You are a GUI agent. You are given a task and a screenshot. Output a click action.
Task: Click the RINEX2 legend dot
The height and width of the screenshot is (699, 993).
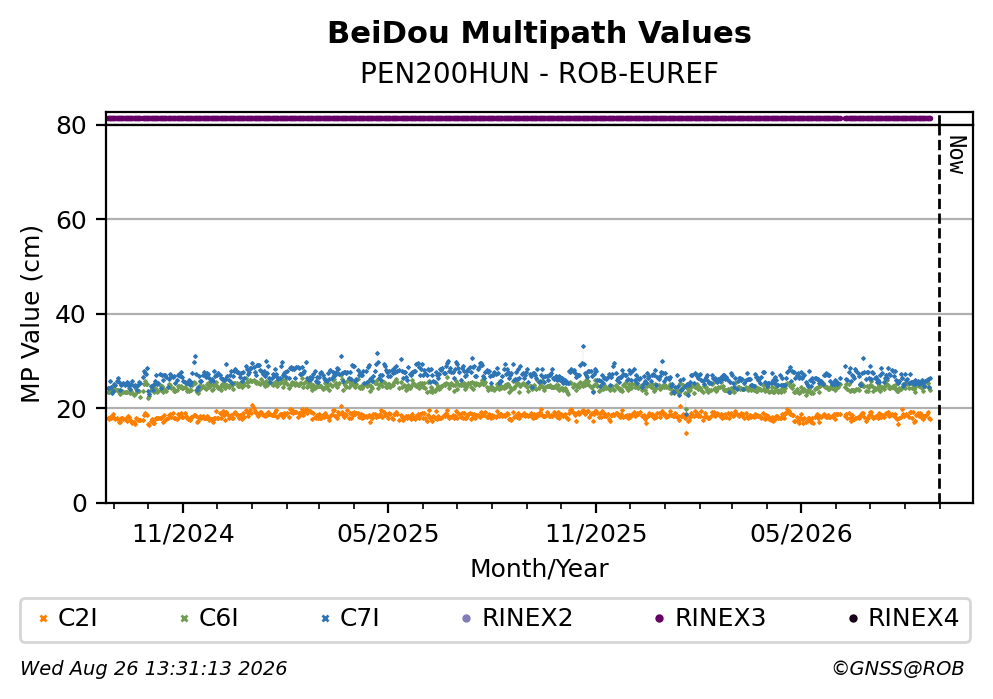pos(467,619)
